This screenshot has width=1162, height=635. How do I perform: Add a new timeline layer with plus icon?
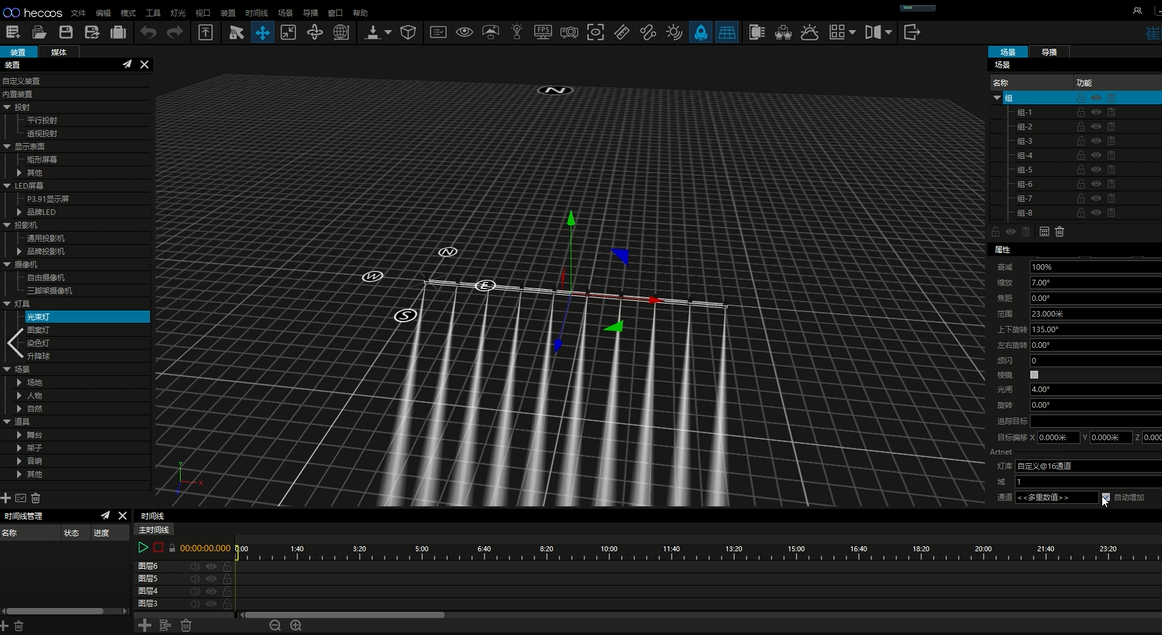[145, 625]
